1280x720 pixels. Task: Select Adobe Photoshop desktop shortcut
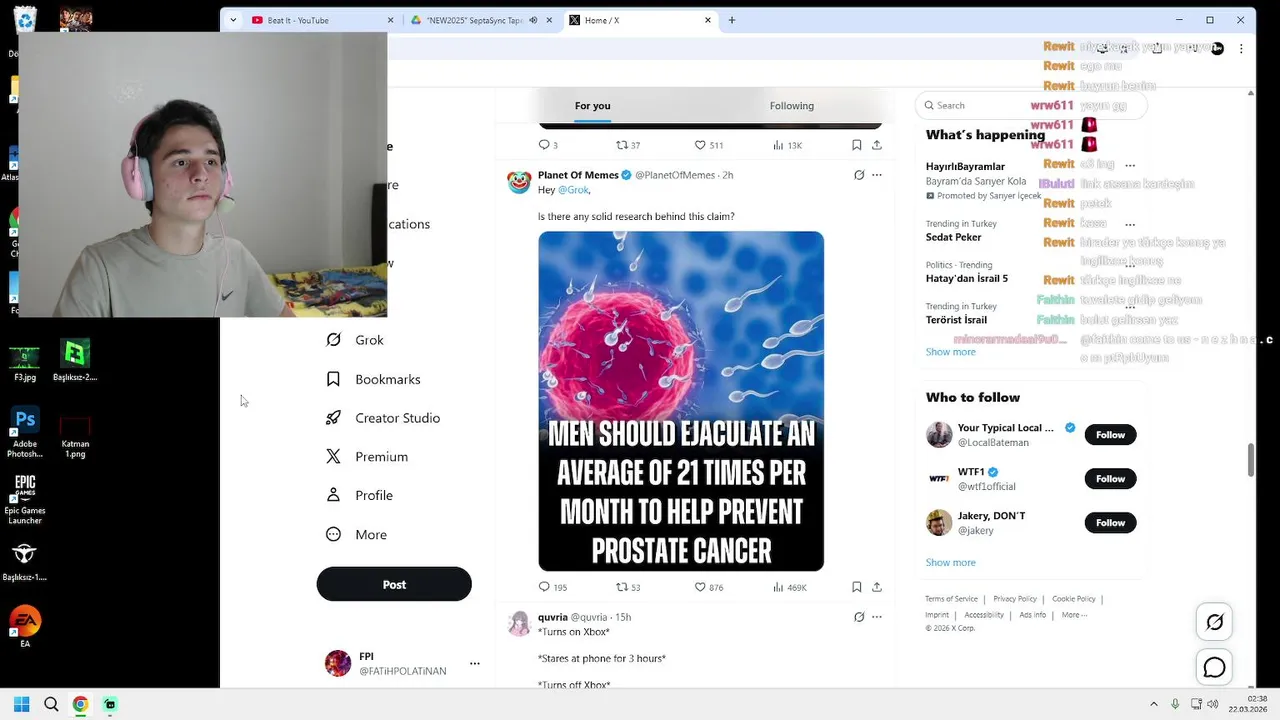[25, 432]
